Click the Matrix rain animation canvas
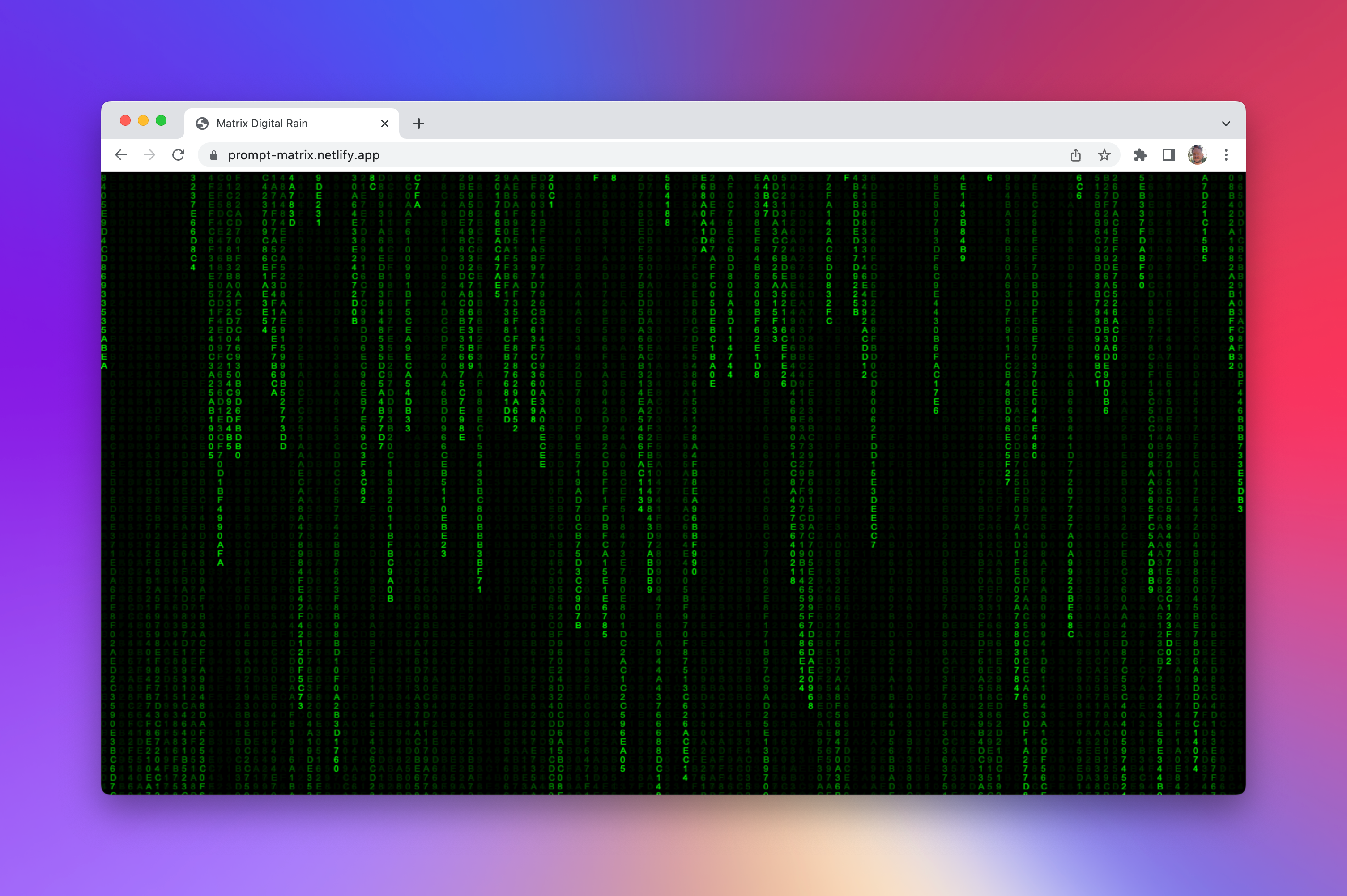1347x896 pixels. pos(673,483)
